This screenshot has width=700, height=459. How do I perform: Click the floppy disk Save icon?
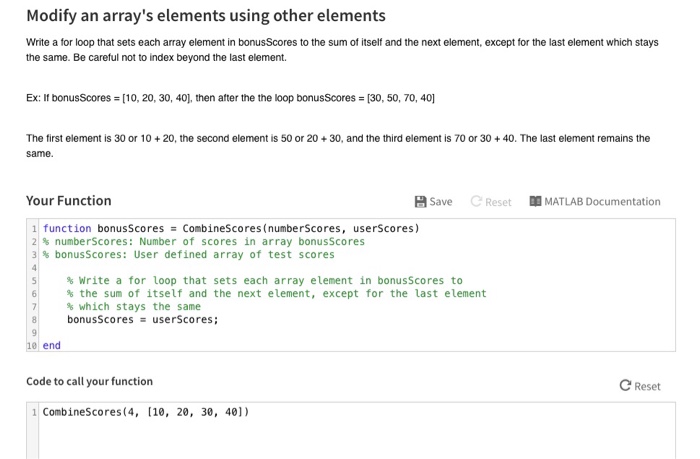click(420, 202)
